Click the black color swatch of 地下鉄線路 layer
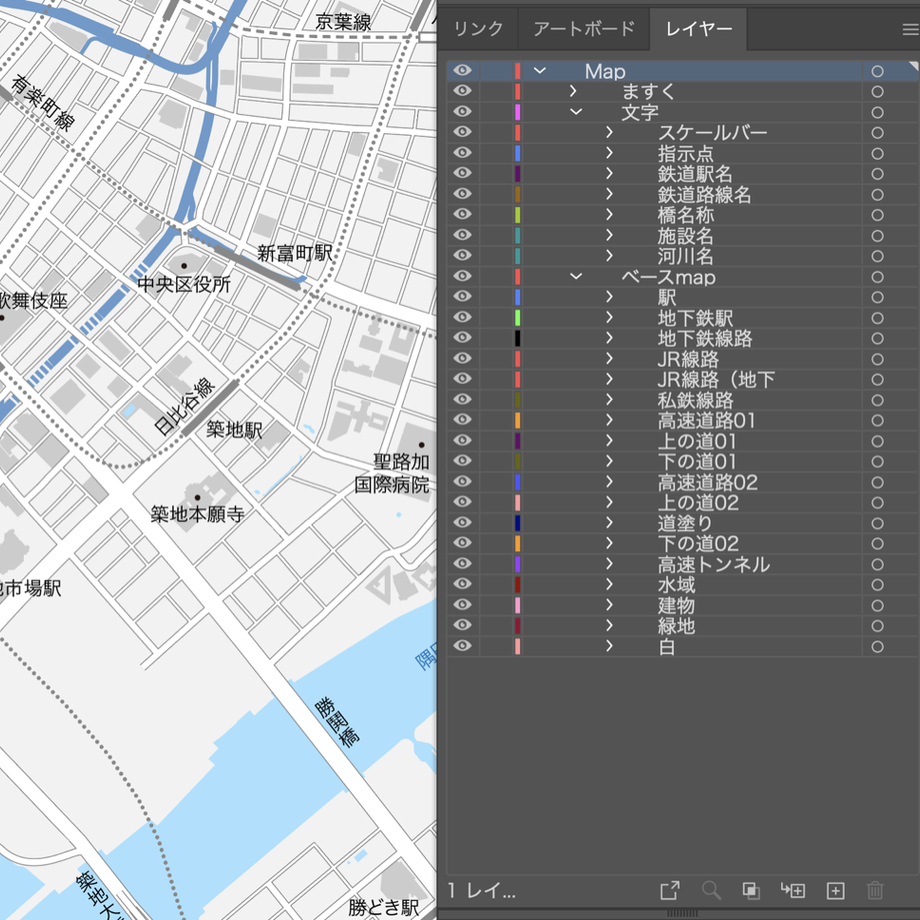Viewport: 920px width, 920px height. pos(518,338)
